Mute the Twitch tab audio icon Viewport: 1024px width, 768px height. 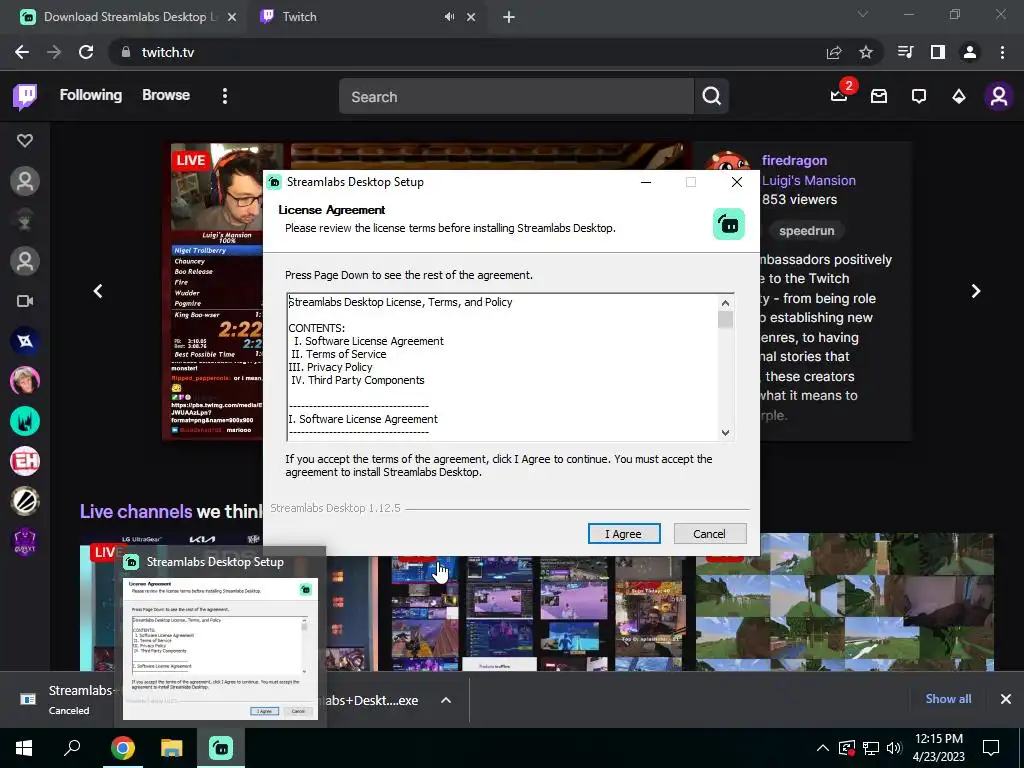click(449, 17)
